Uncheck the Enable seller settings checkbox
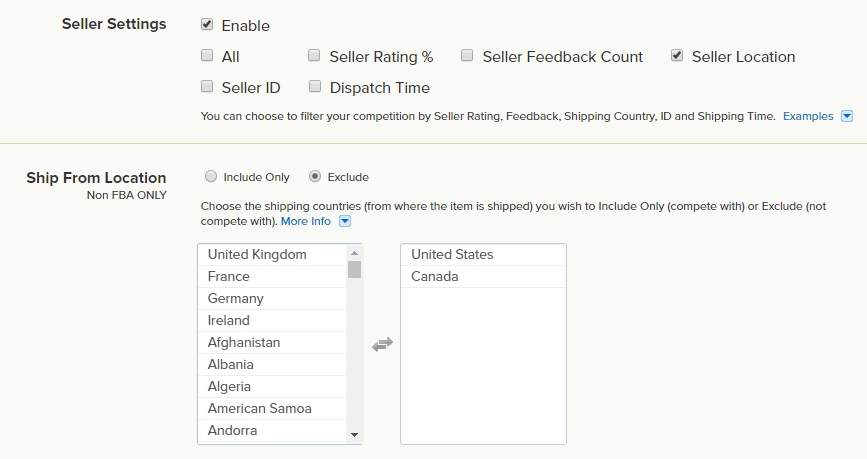 (207, 24)
